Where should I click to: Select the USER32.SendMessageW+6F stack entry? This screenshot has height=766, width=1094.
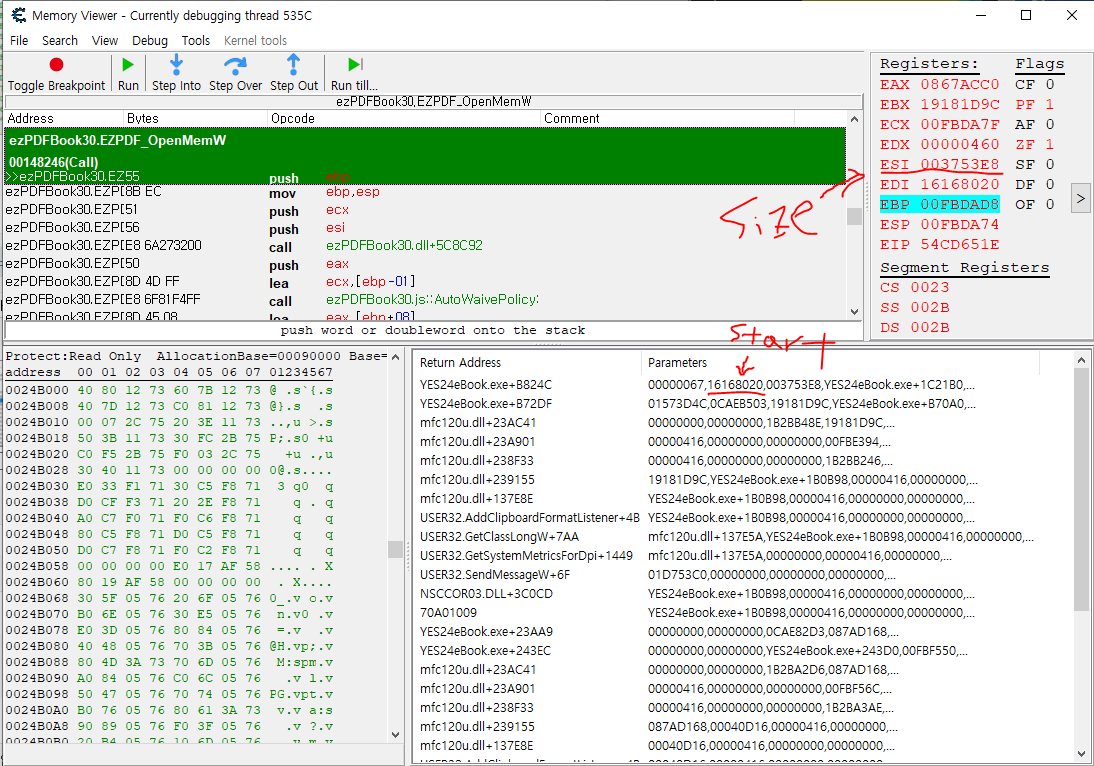point(742,575)
